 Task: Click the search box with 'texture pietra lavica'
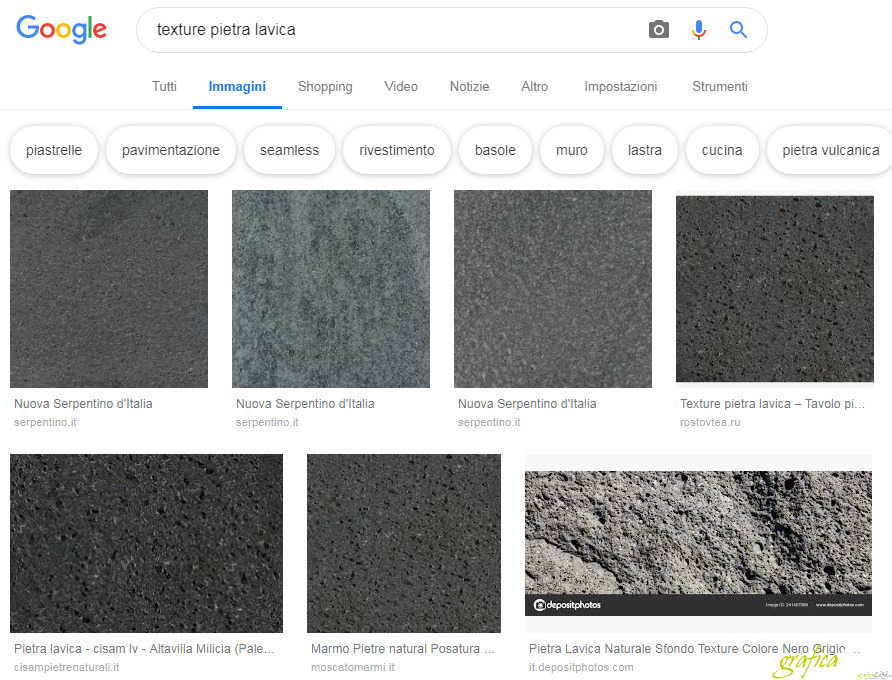coord(390,30)
